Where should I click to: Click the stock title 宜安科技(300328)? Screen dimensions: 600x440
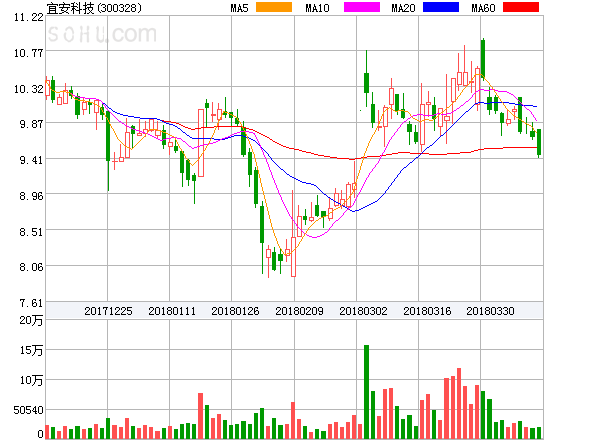click(94, 8)
